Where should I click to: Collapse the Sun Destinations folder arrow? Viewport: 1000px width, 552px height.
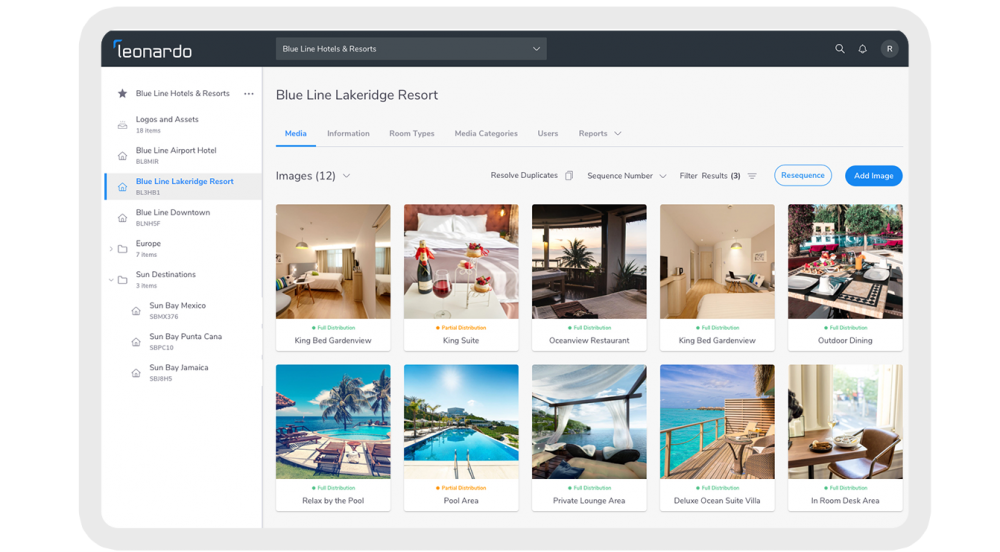point(111,280)
